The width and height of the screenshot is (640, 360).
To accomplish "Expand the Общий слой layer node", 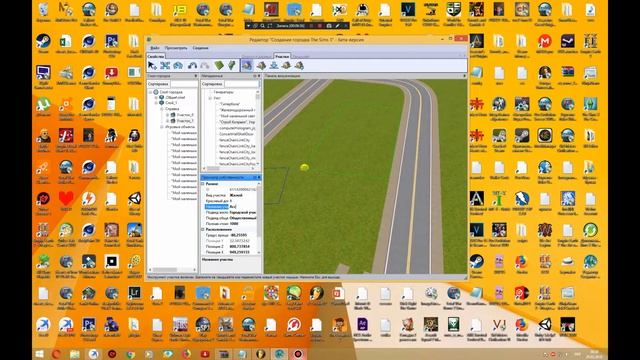I will tap(156, 98).
